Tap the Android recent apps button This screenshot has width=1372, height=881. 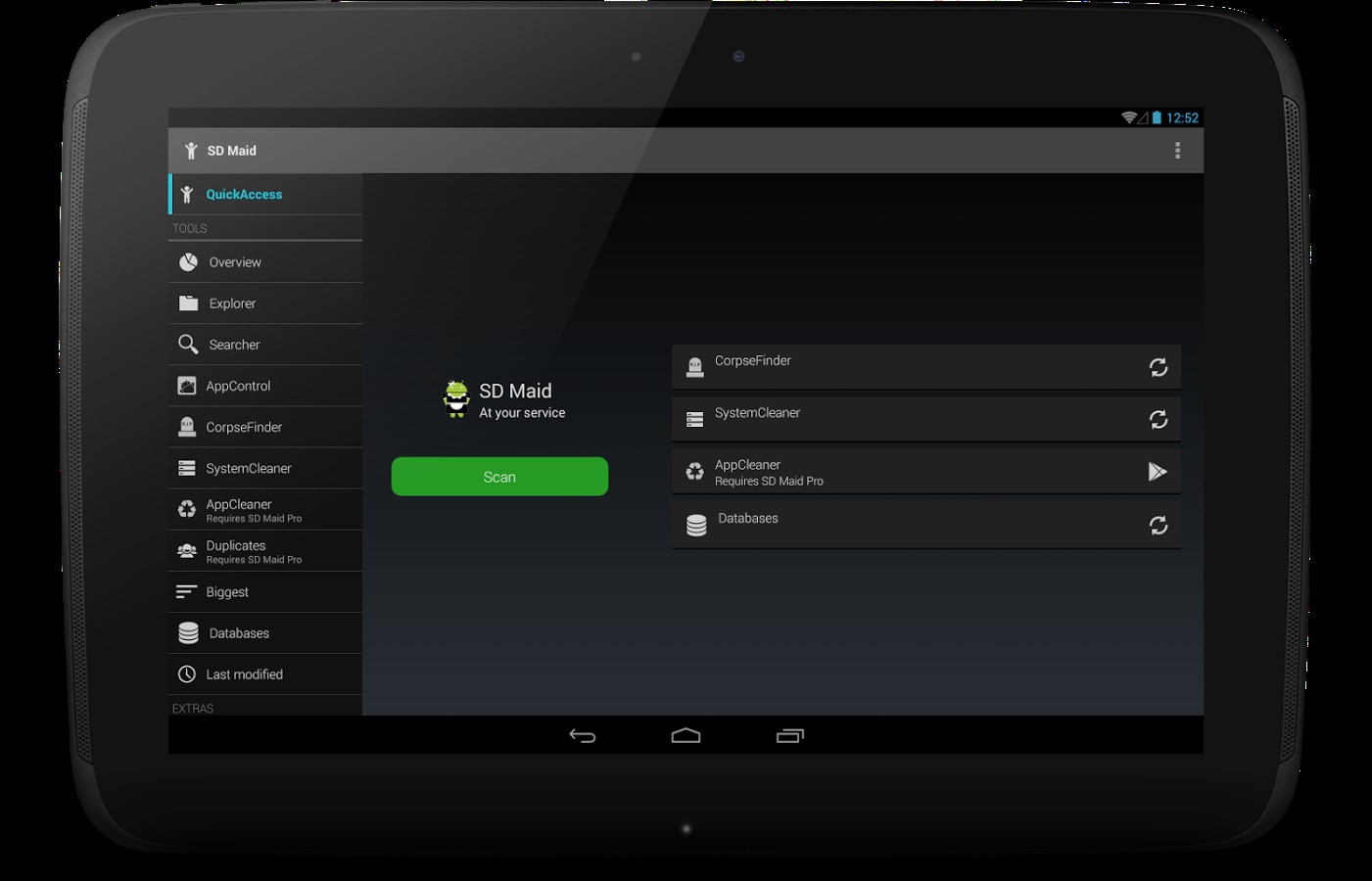tap(790, 736)
